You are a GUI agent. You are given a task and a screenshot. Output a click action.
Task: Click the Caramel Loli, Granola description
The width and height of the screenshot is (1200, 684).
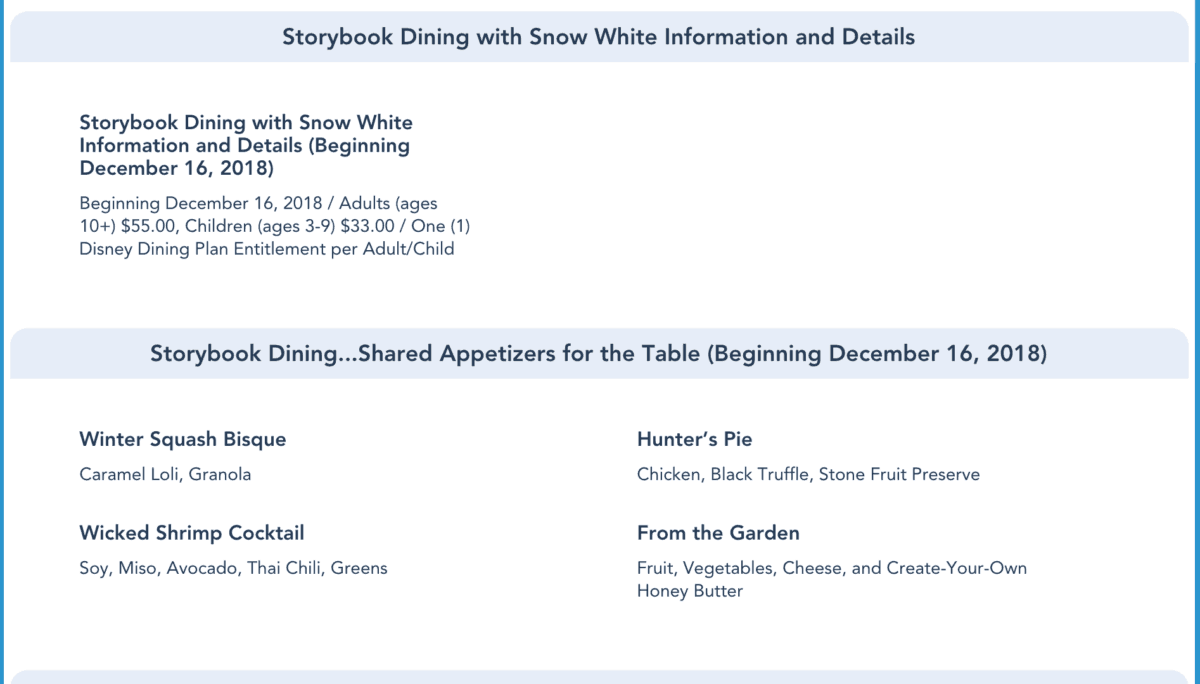coord(165,474)
